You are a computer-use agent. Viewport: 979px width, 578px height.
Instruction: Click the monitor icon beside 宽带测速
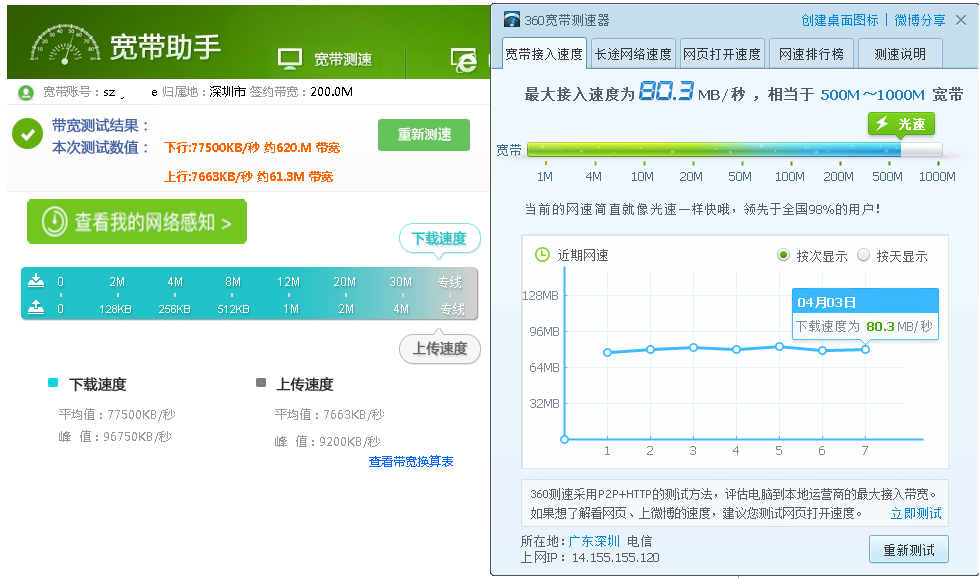pos(290,59)
